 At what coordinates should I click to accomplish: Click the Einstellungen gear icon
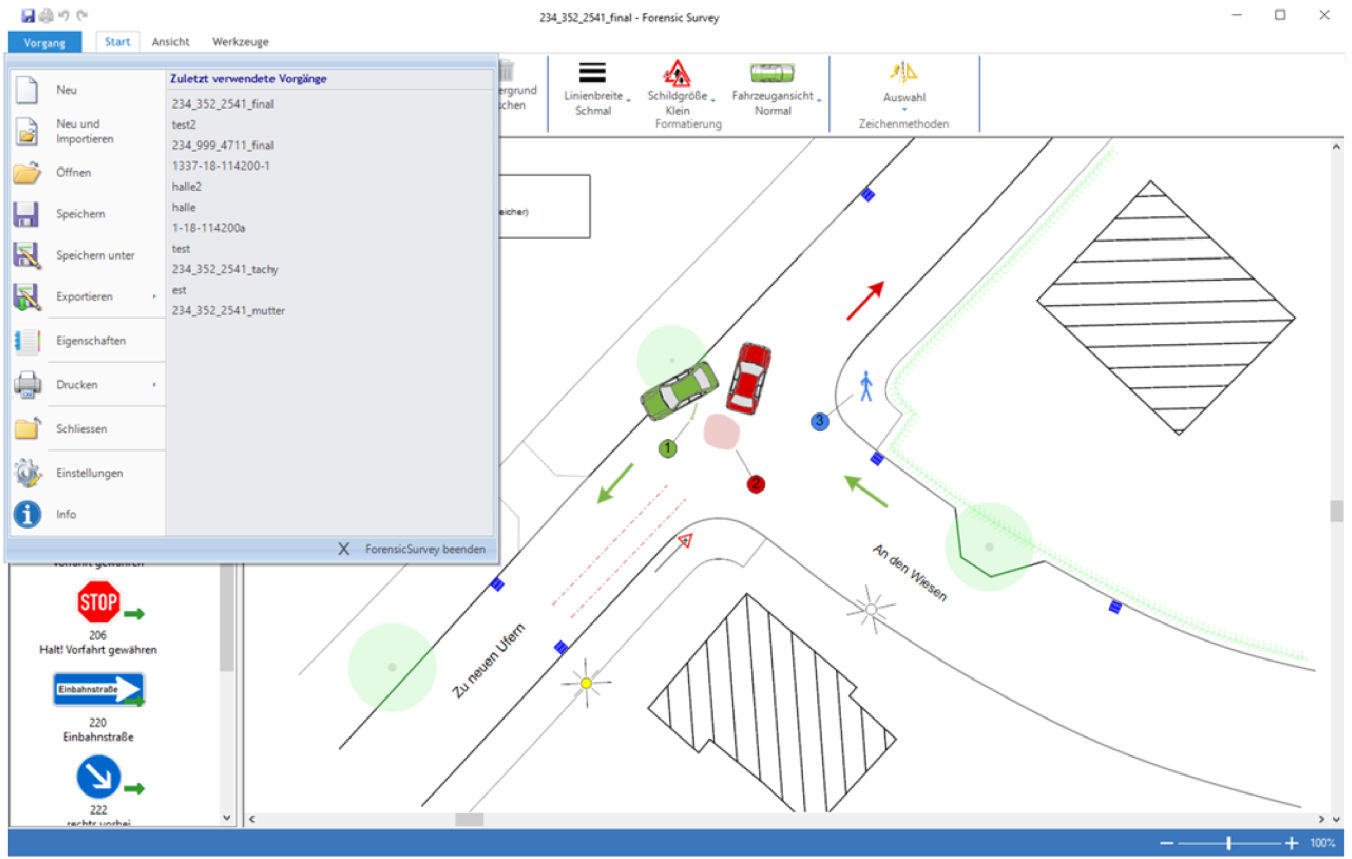point(27,473)
